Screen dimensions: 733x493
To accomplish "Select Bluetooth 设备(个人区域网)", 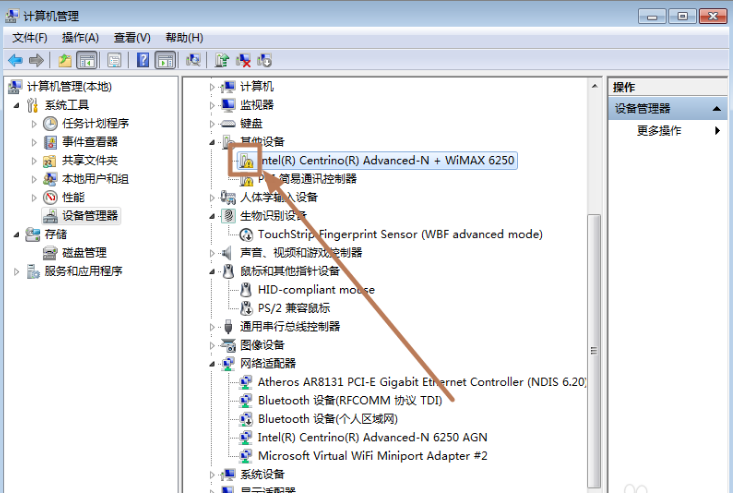I will click(328, 419).
